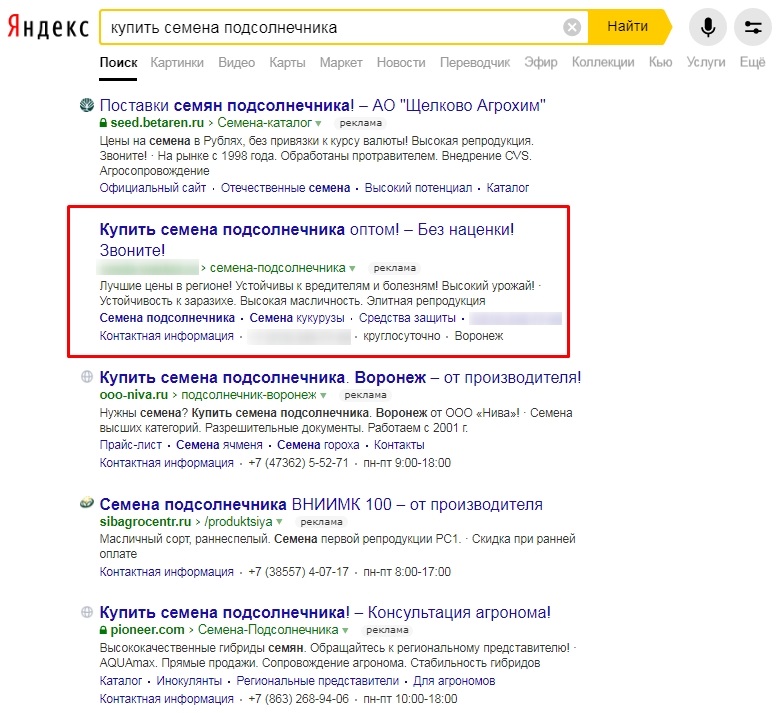Open Средства защиты sitelink

tap(407, 318)
